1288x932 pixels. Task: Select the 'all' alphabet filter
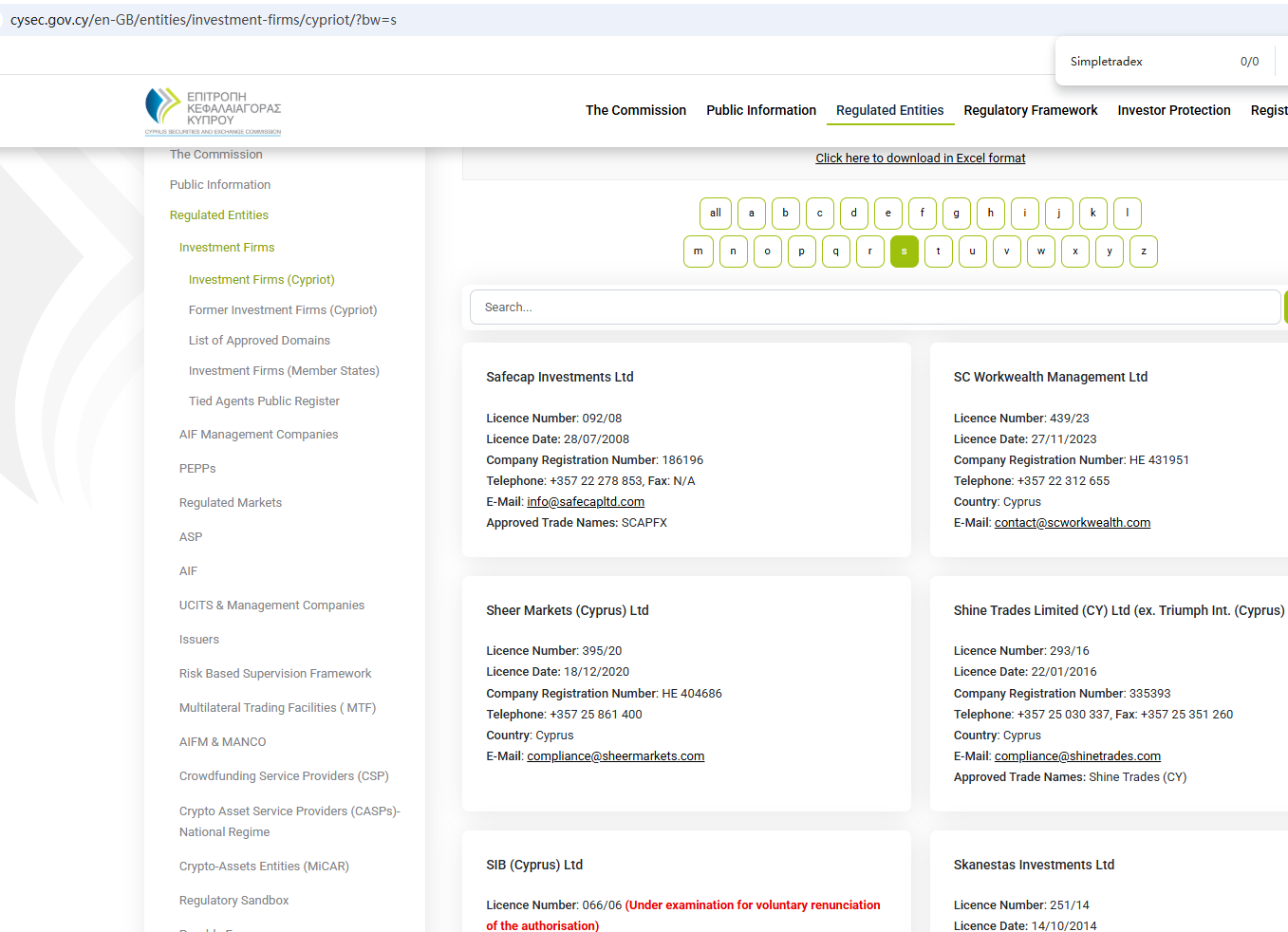(715, 214)
